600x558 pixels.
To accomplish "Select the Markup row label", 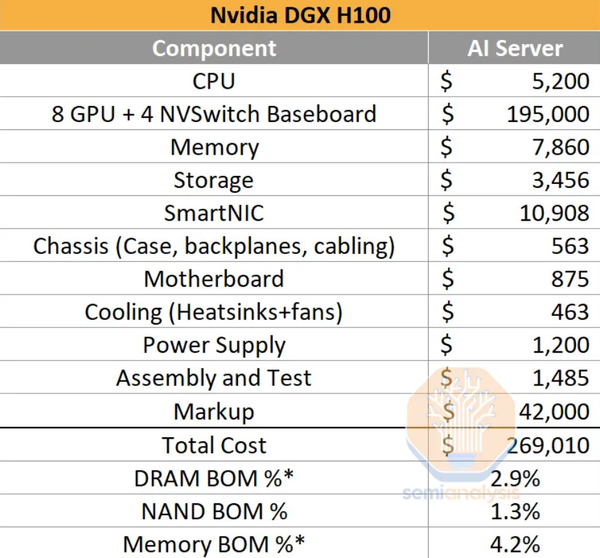I will [214, 411].
